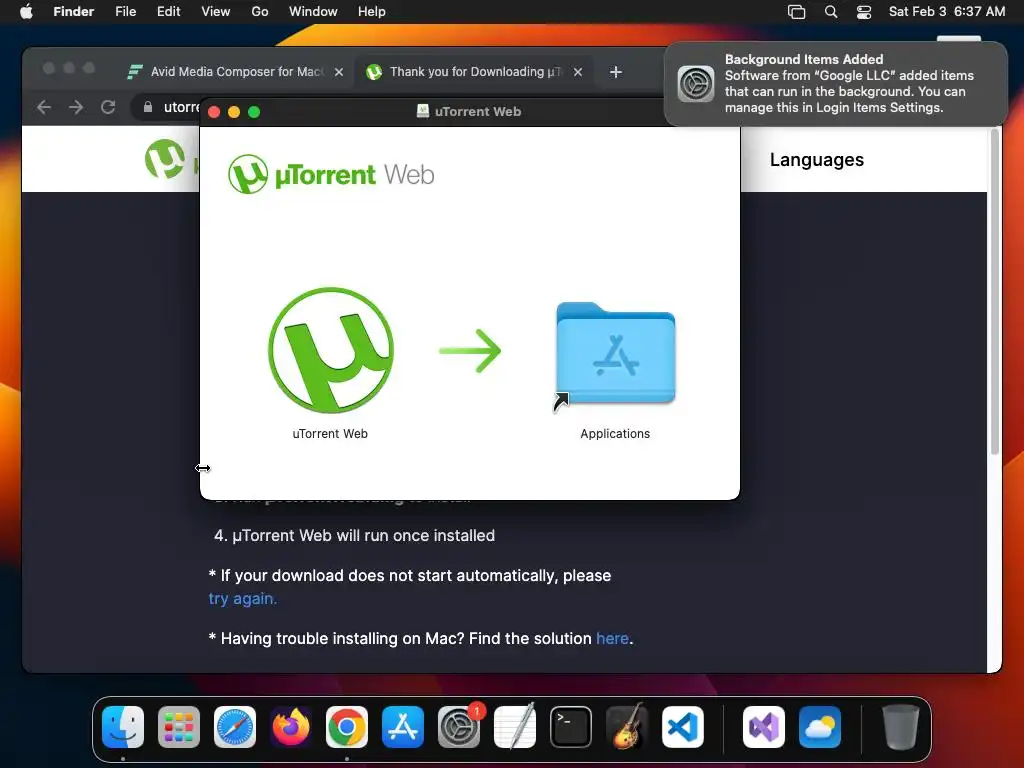Open the Applications folder shortcut
The width and height of the screenshot is (1024, 768).
(615, 355)
